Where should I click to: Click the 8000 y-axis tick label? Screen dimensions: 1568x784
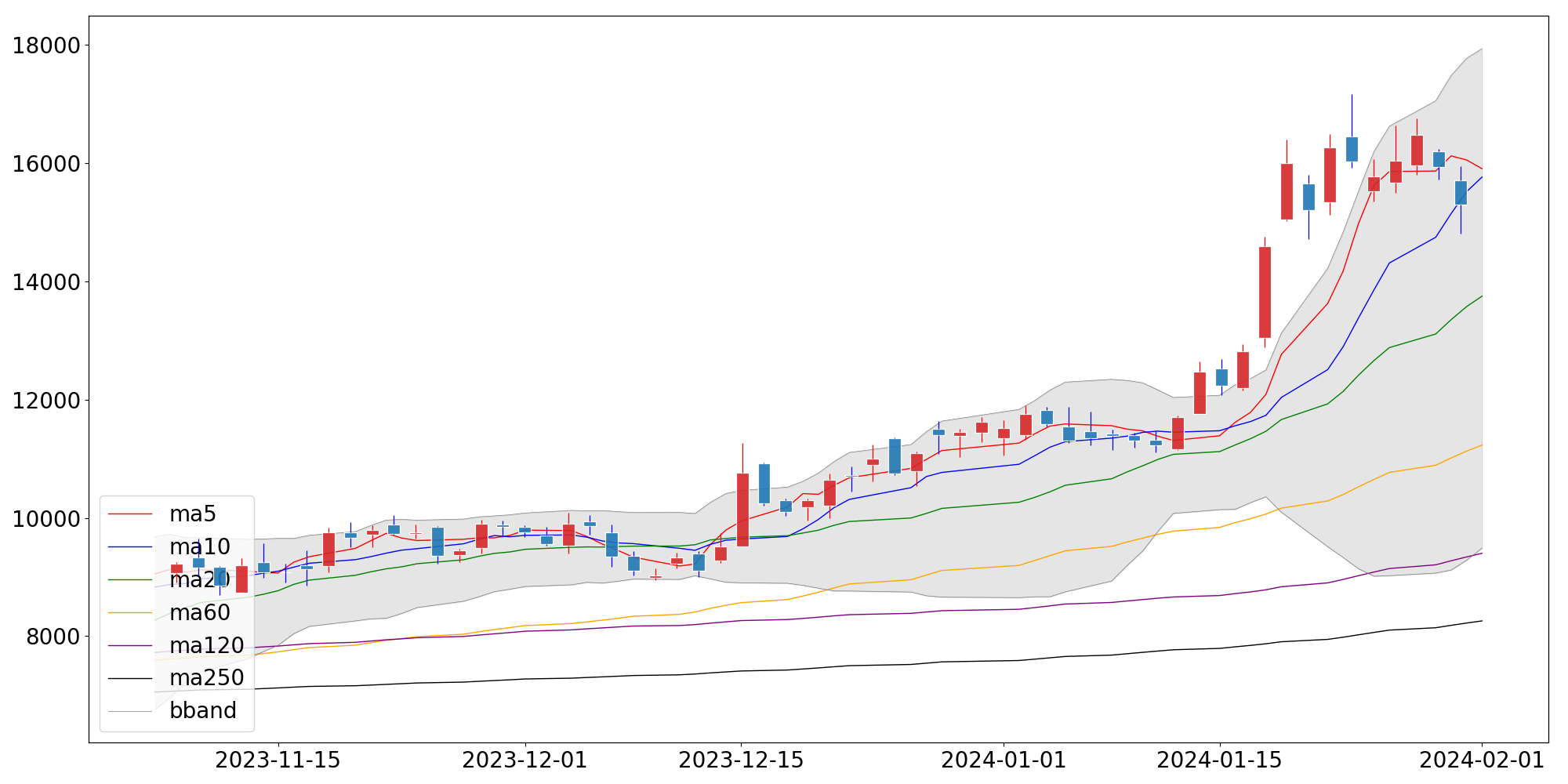[x=53, y=637]
